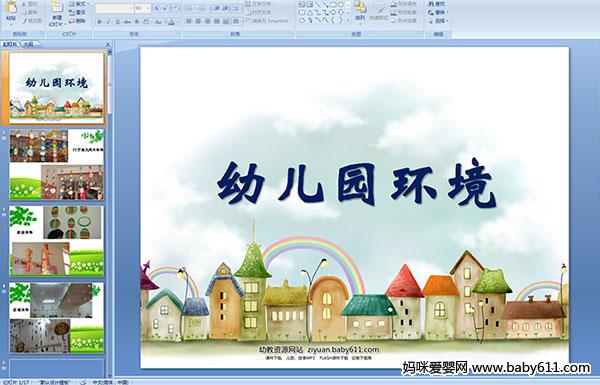
Task: Click the New Slide icon
Action: coord(57,12)
